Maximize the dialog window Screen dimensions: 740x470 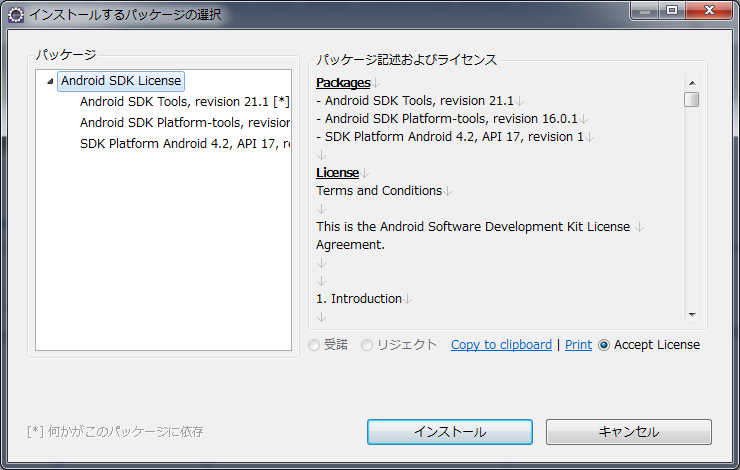pos(672,10)
